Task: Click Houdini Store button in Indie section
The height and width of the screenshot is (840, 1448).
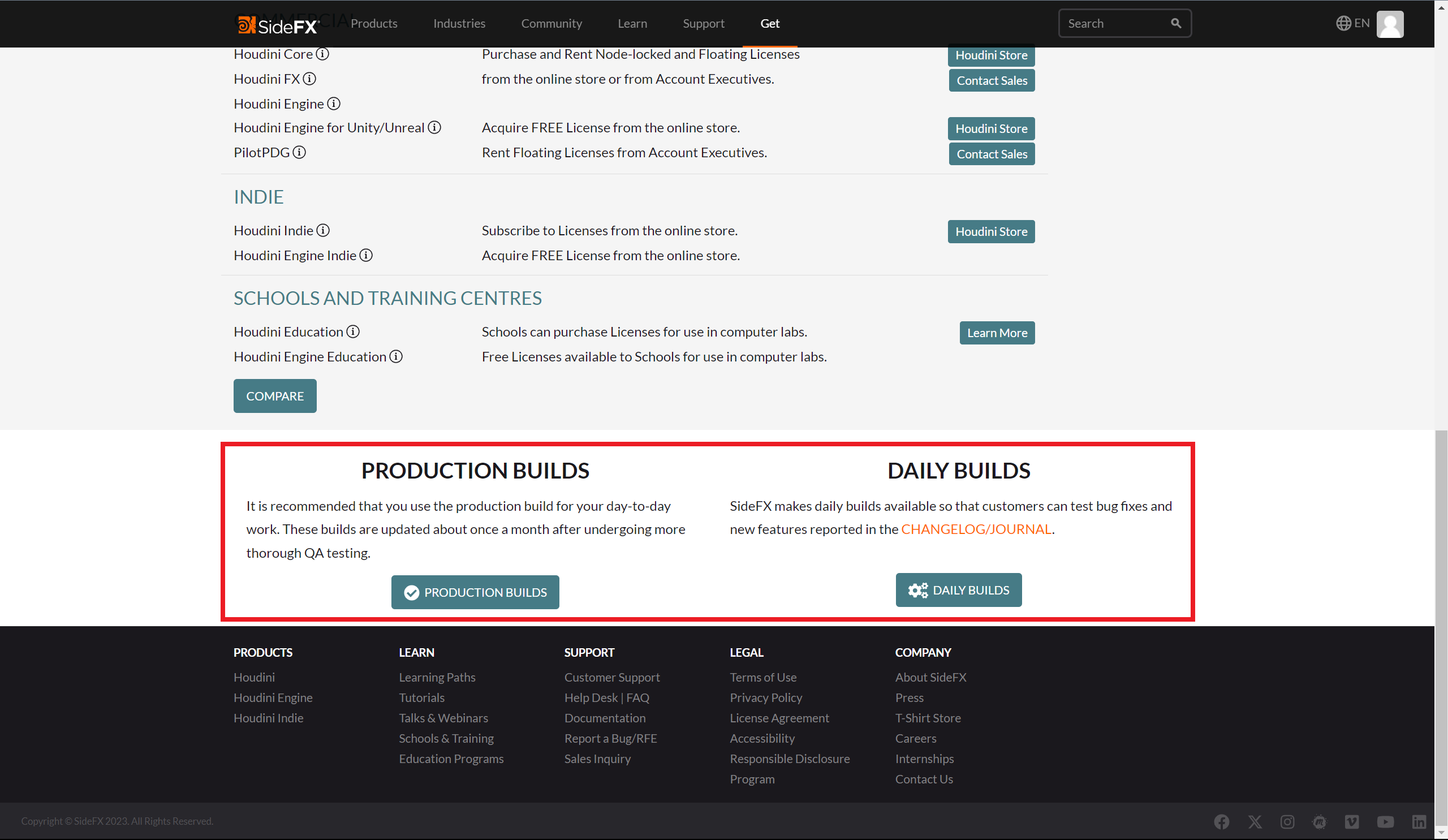Action: point(991,231)
